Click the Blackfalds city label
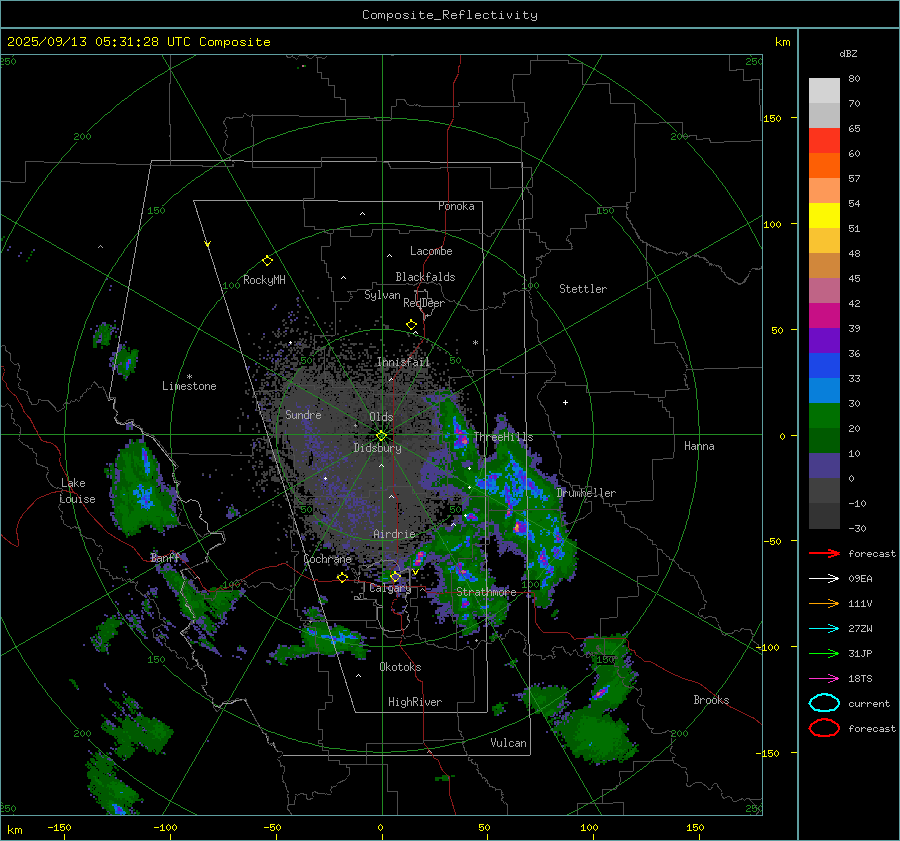900x841 pixels. [x=425, y=277]
